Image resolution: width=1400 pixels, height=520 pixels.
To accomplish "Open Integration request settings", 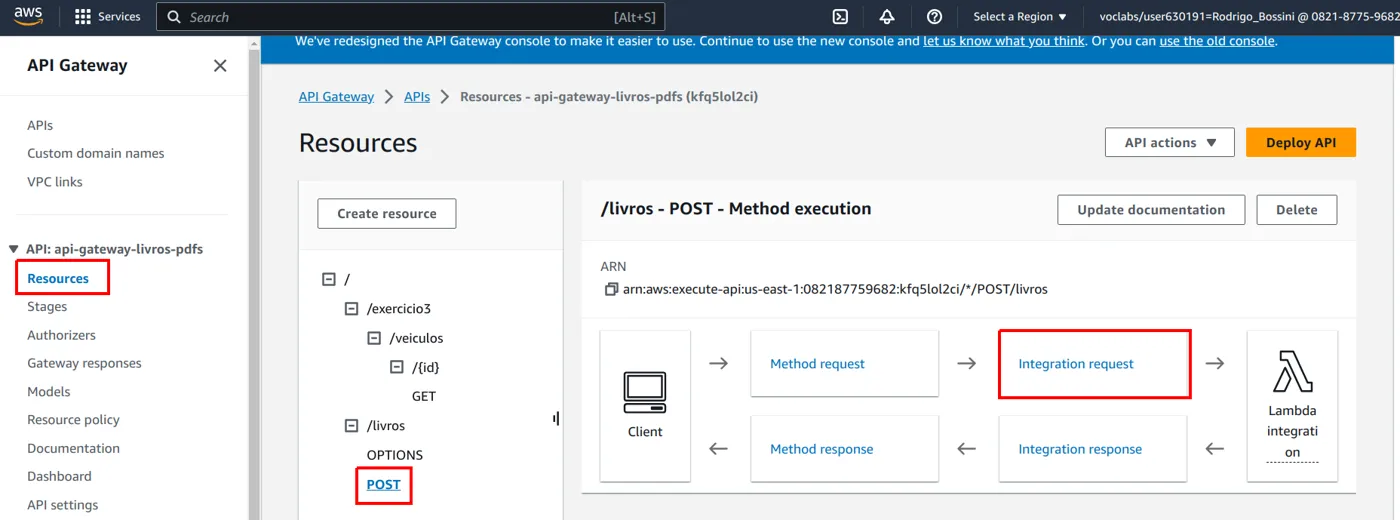I will [x=1076, y=364].
